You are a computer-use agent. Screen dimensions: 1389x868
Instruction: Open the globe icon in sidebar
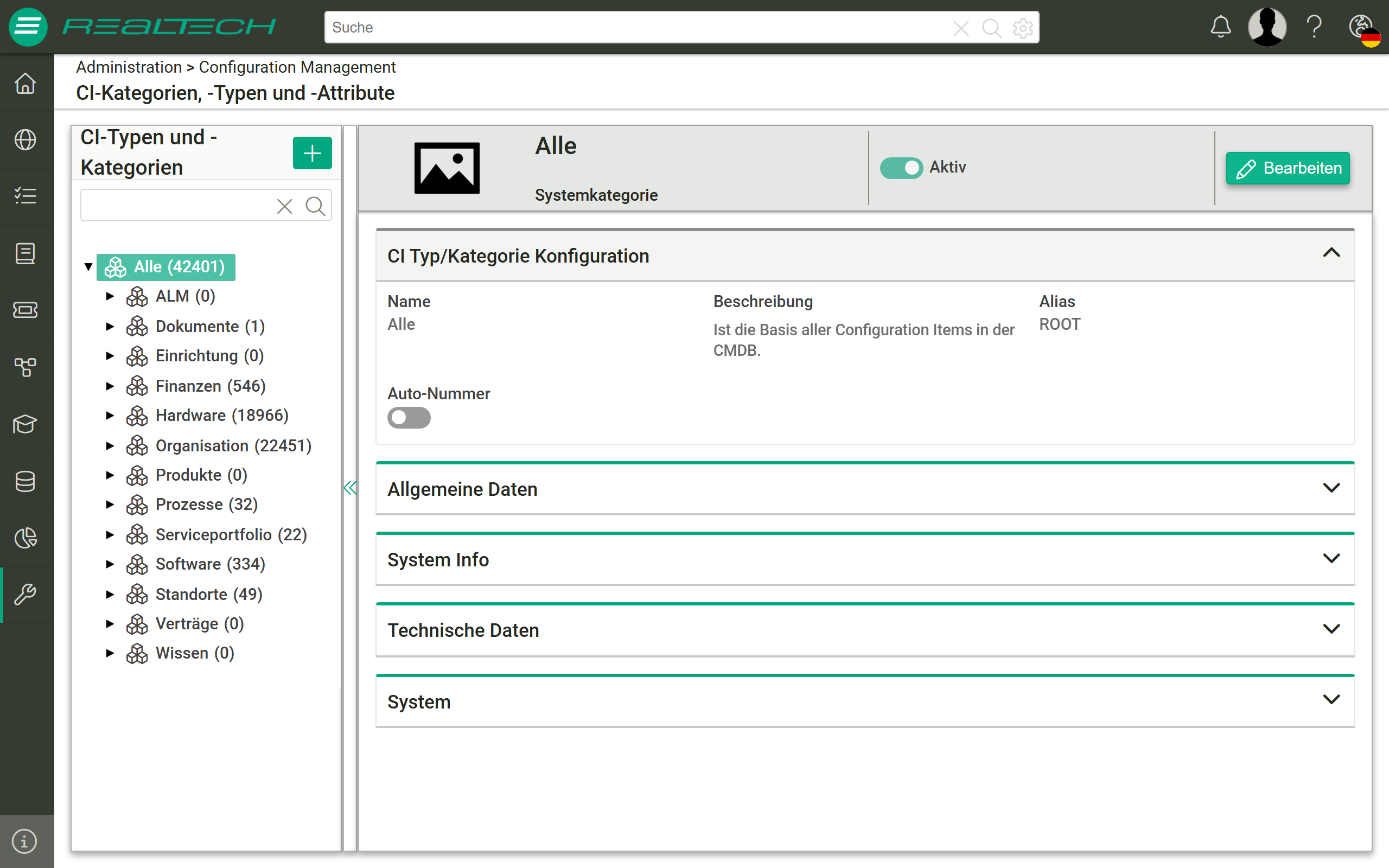click(26, 139)
